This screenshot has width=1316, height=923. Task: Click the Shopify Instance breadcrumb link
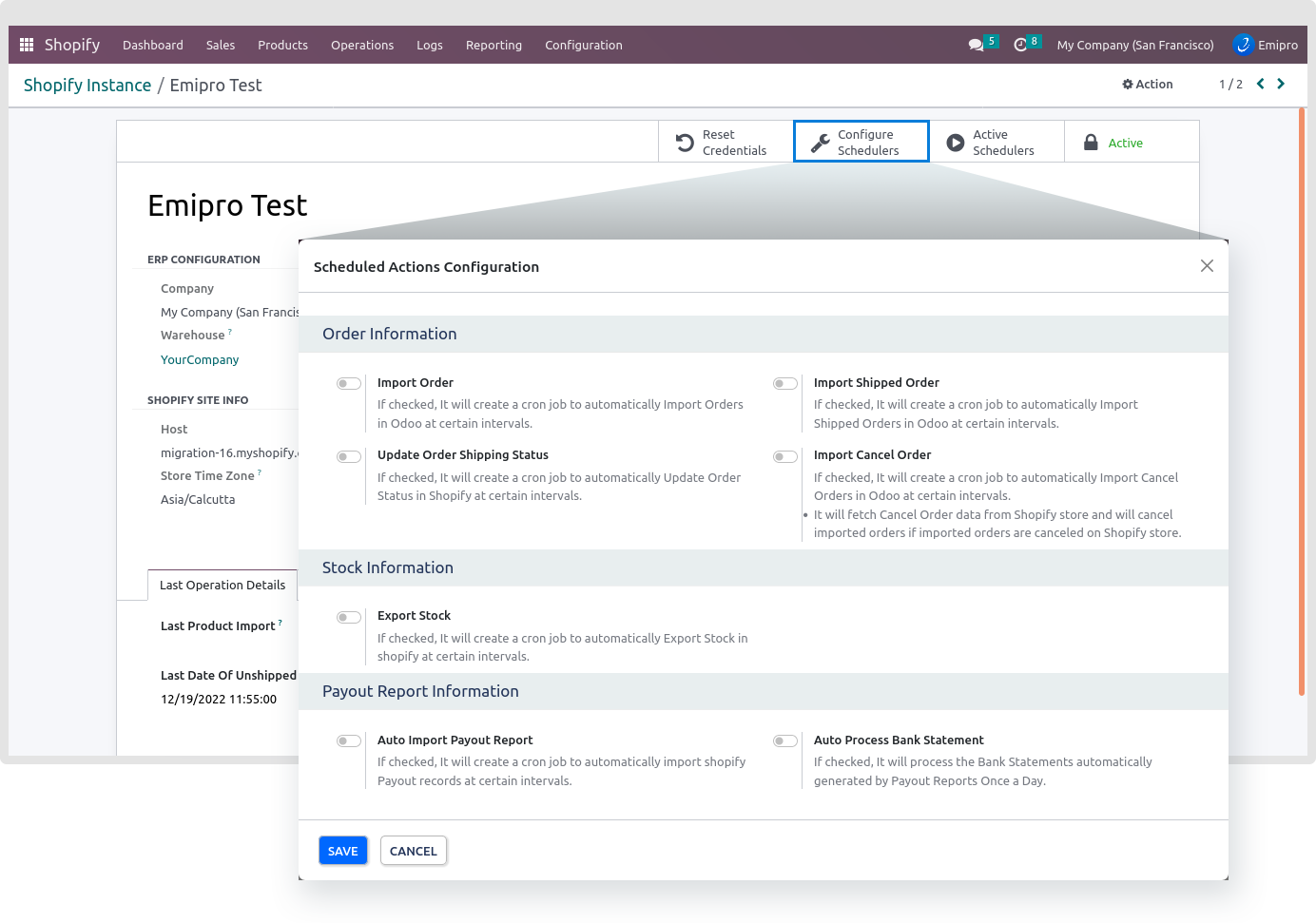pyautogui.click(x=87, y=85)
